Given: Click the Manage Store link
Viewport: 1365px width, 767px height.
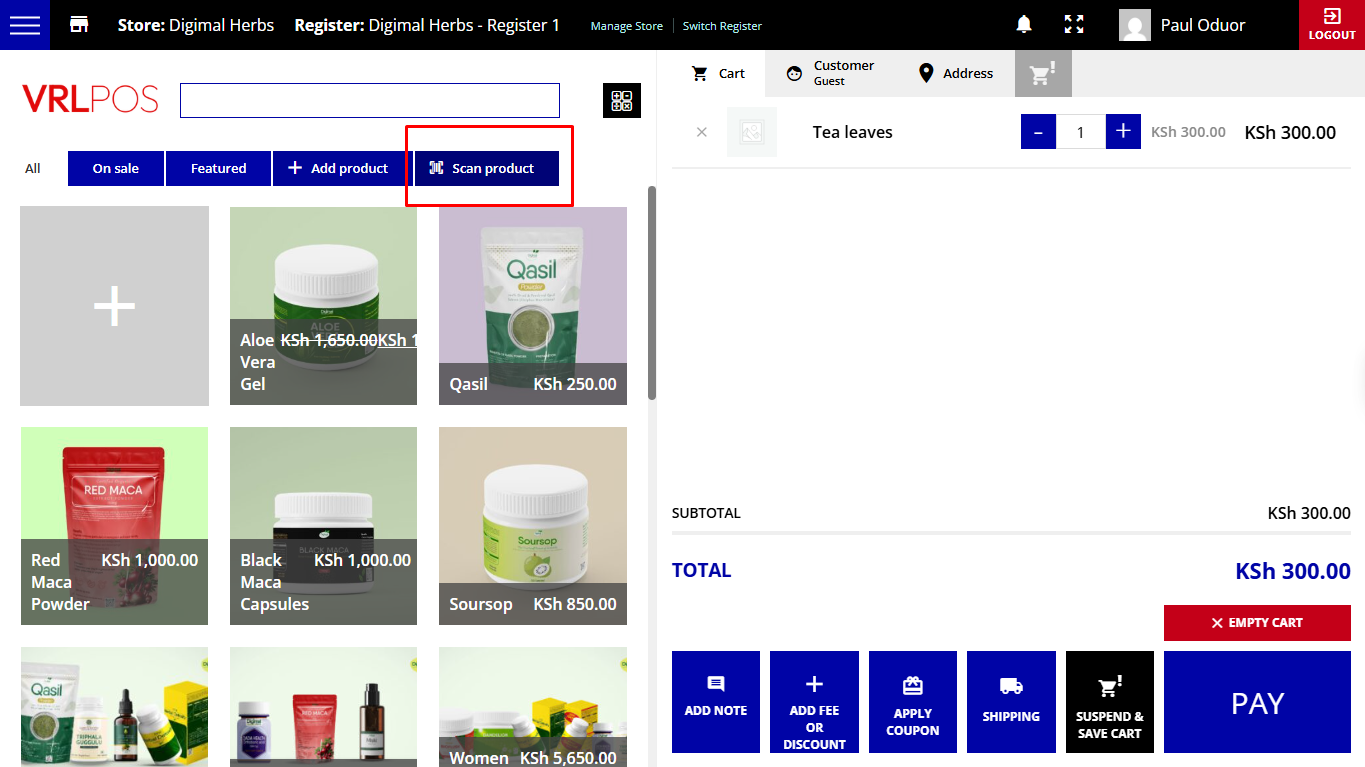Looking at the screenshot, I should (x=626, y=26).
